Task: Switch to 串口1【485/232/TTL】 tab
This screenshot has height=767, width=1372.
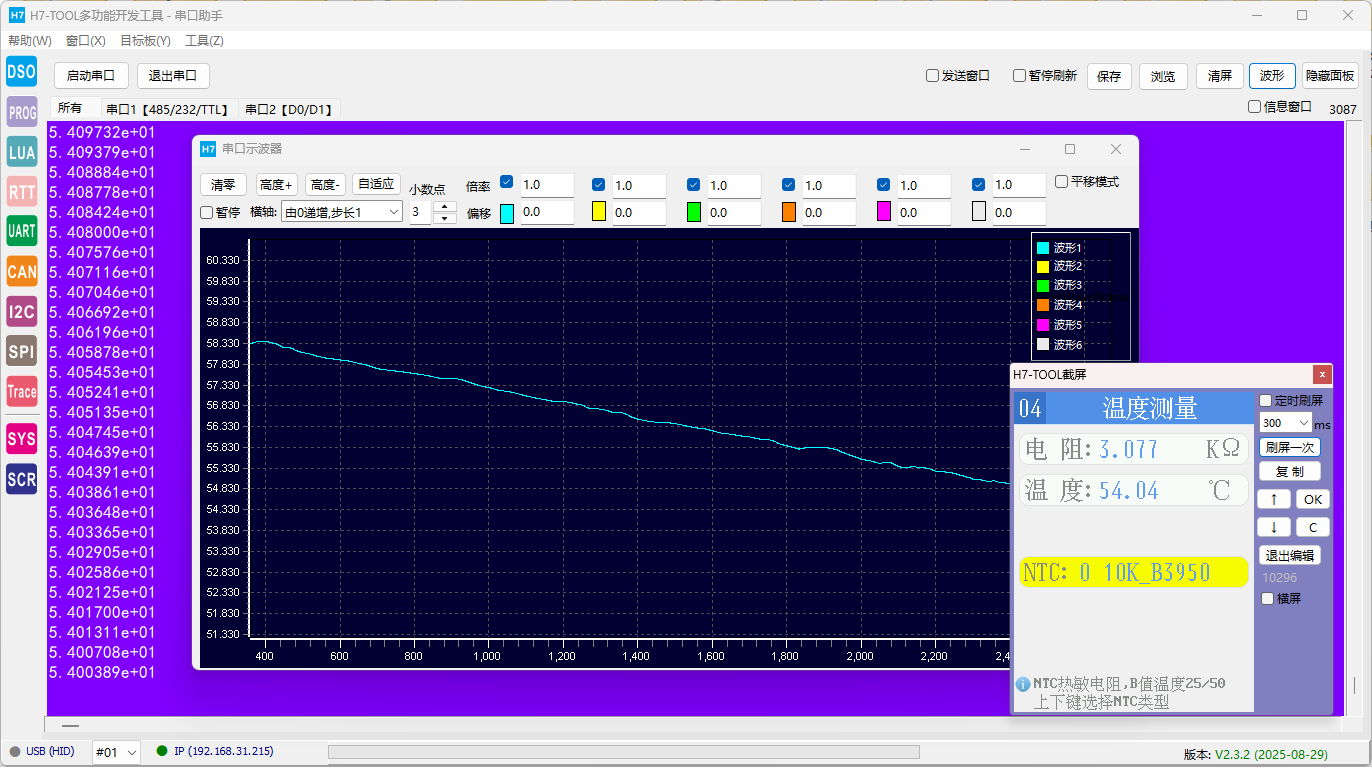Action: 168,109
